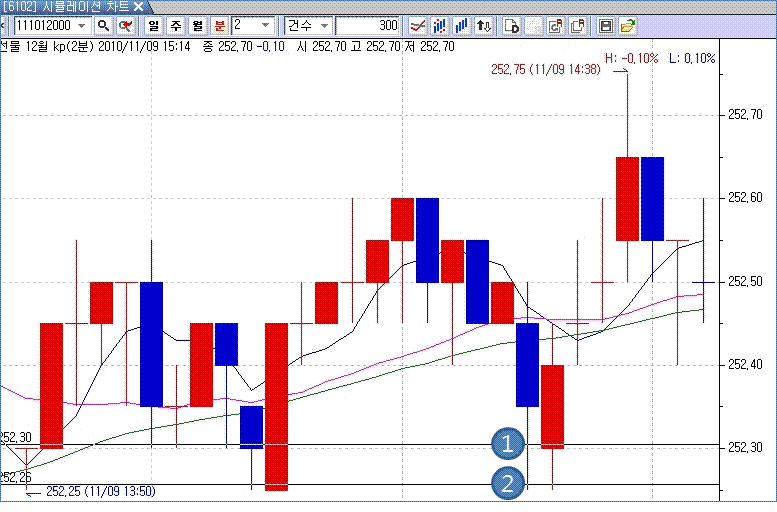Click the blue bar chart icon
This screenshot has width=777, height=512.
click(461, 25)
